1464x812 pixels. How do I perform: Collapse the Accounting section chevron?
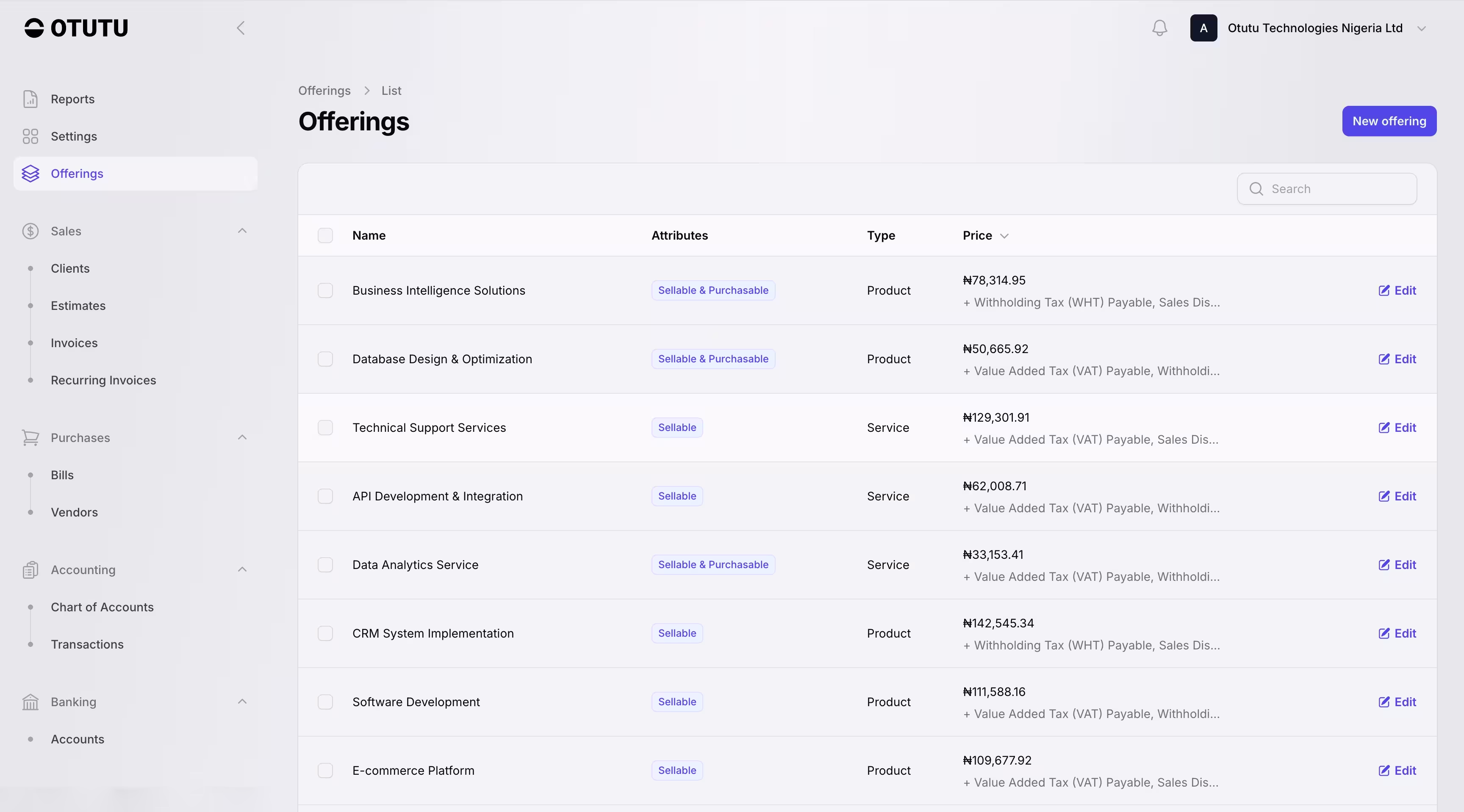(x=242, y=569)
